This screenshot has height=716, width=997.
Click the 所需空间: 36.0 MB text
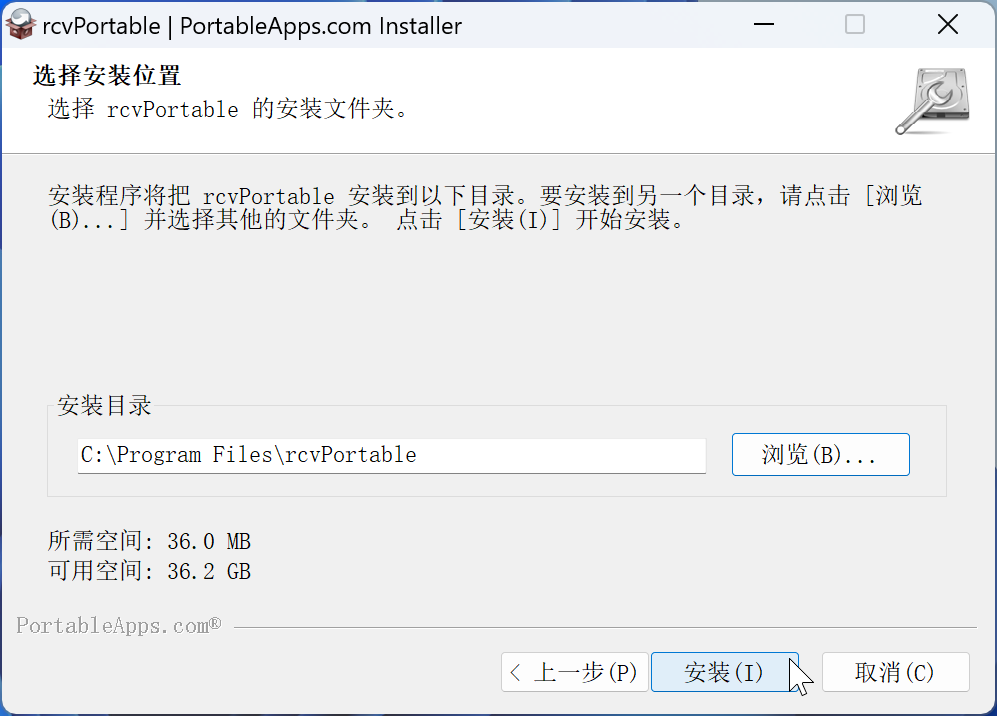point(149,542)
